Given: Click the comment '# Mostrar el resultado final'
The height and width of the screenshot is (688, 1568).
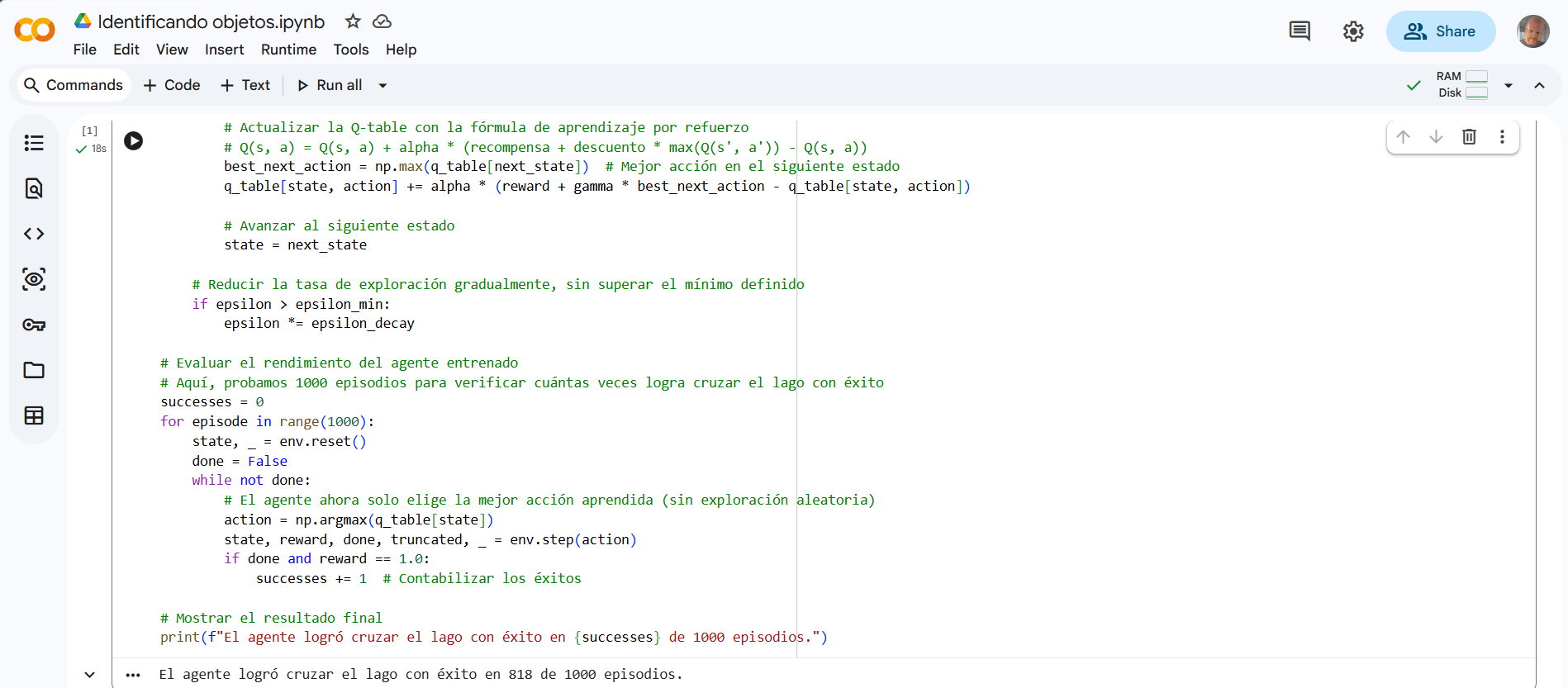Looking at the screenshot, I should 271,618.
